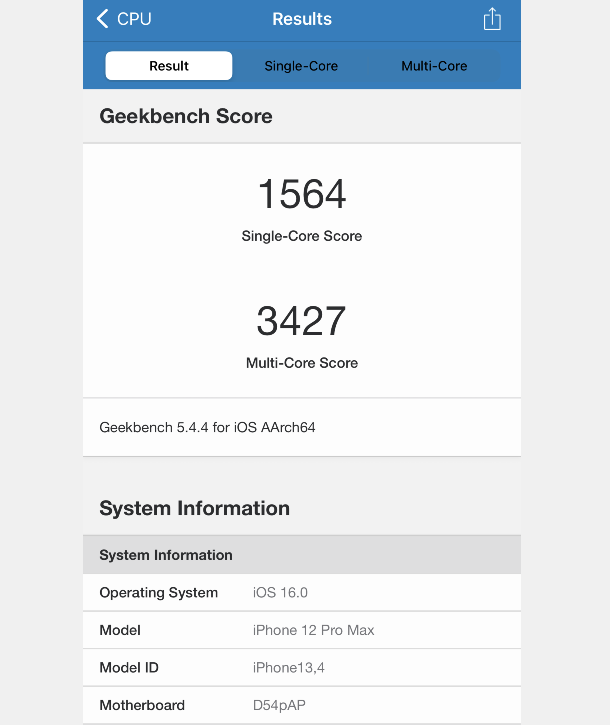Click the D54pAP motherboard value
The width and height of the screenshot is (610, 725).
point(279,705)
